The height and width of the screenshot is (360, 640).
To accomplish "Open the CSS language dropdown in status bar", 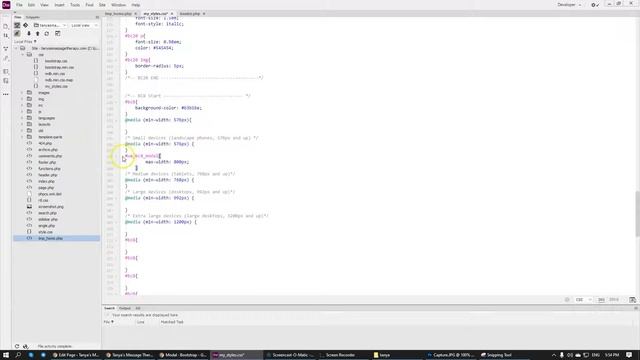I will point(584,300).
